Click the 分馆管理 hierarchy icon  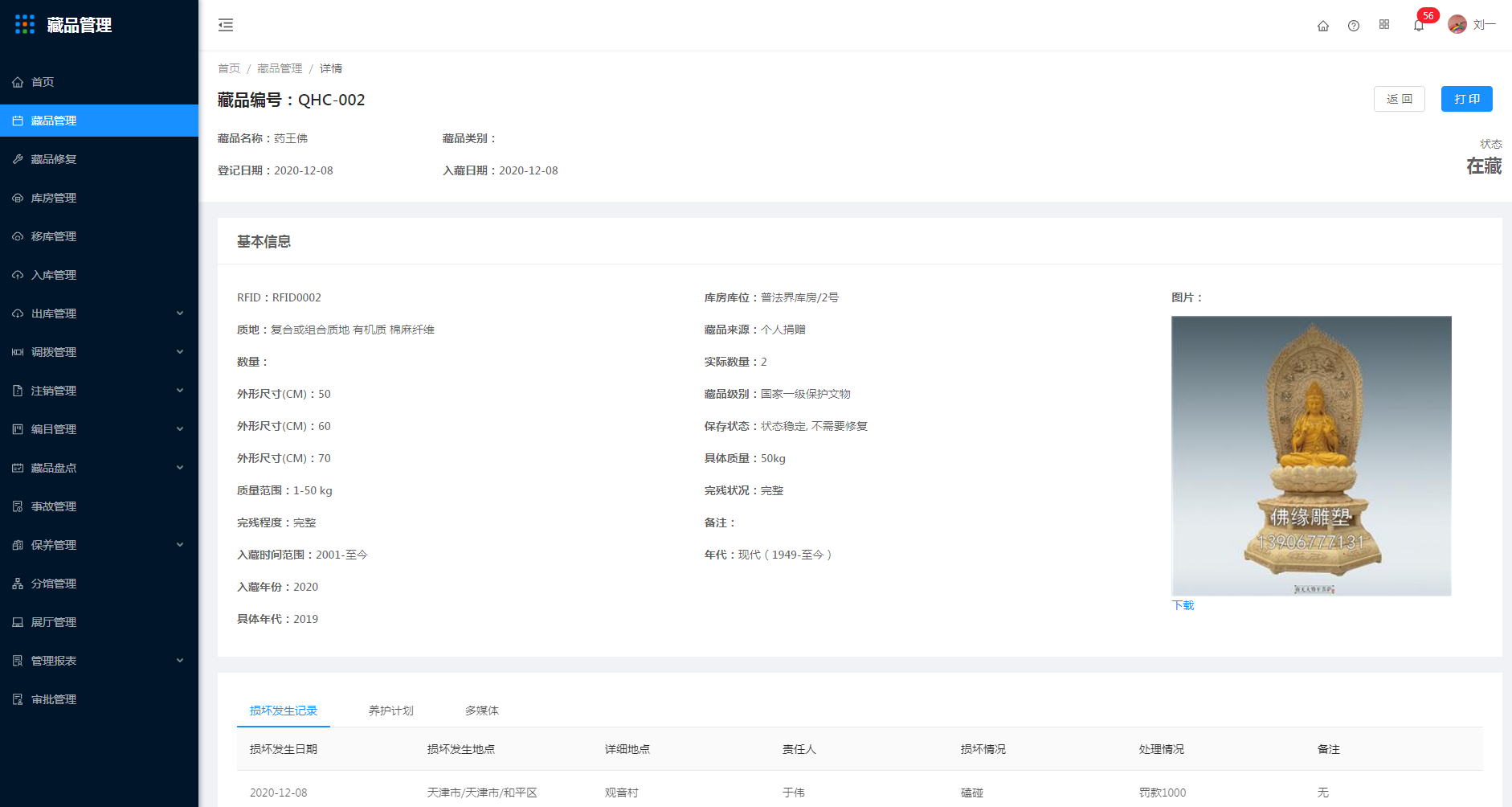[x=18, y=584]
